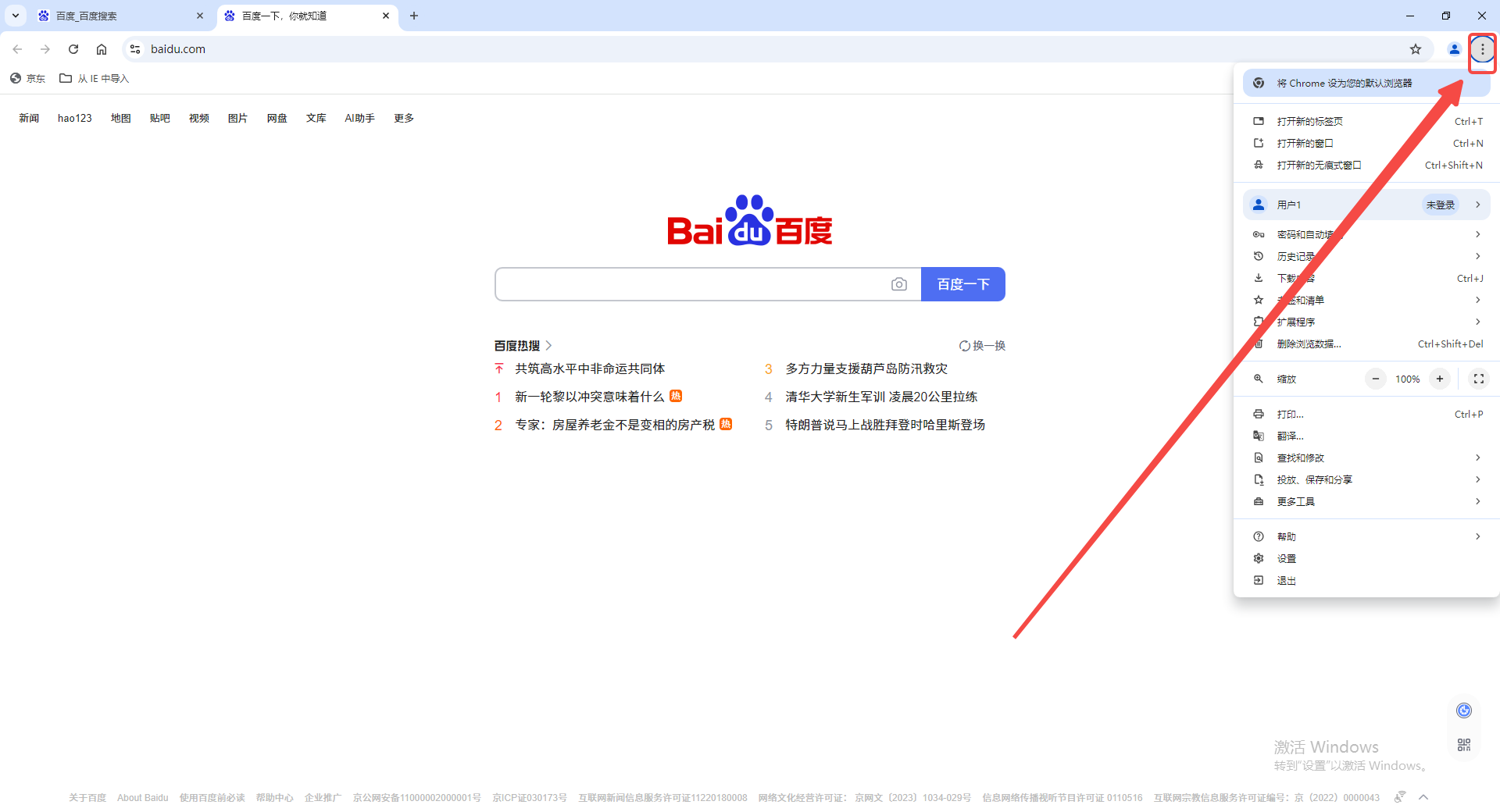The image size is (1500, 812).
Task: Close the 百度_百度搜索 tab
Action: [200, 16]
